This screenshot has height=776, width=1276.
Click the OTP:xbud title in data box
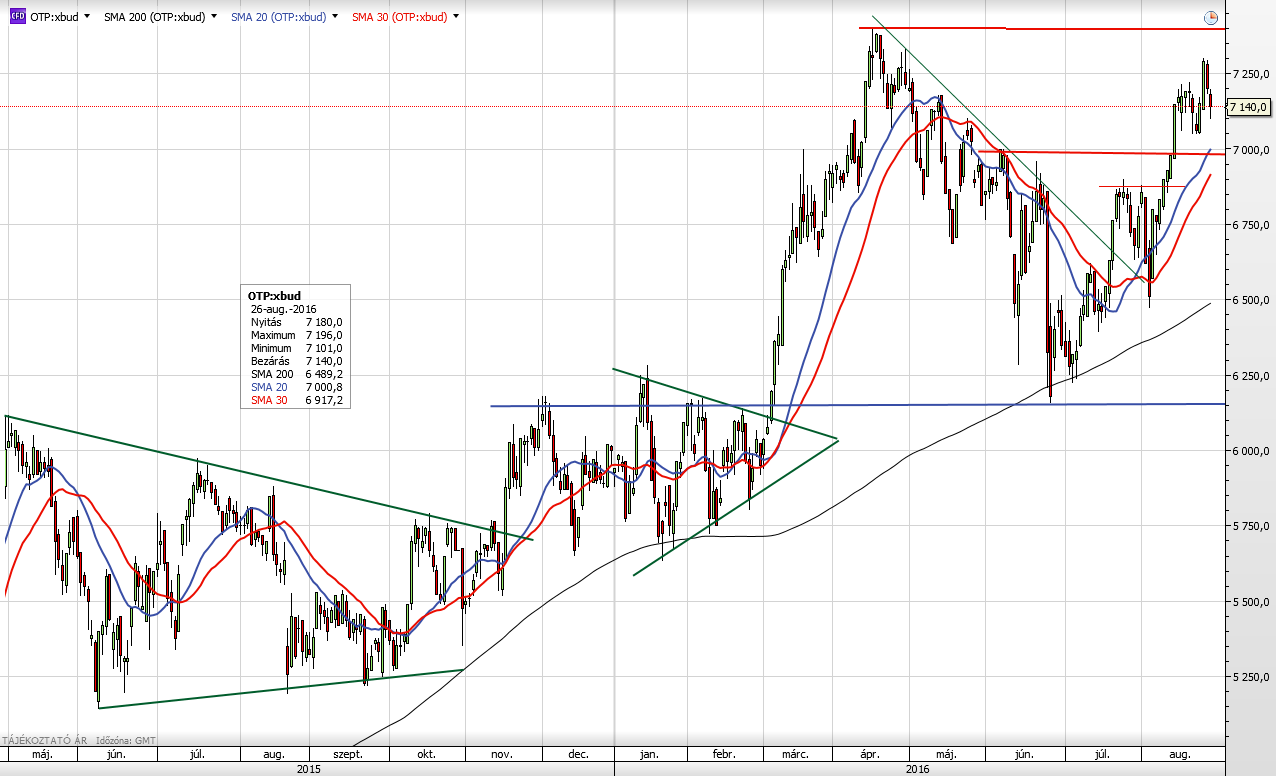pyautogui.click(x=274, y=296)
